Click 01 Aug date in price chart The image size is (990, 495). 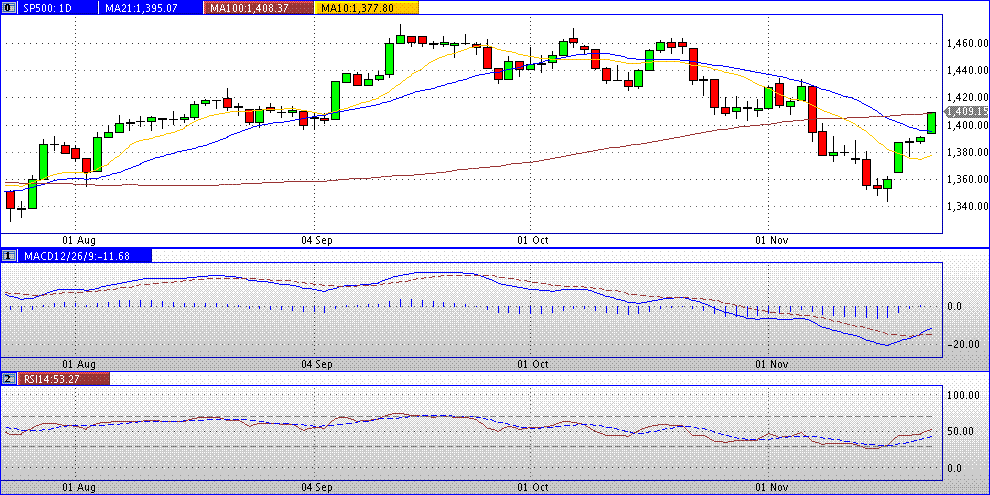79,241
